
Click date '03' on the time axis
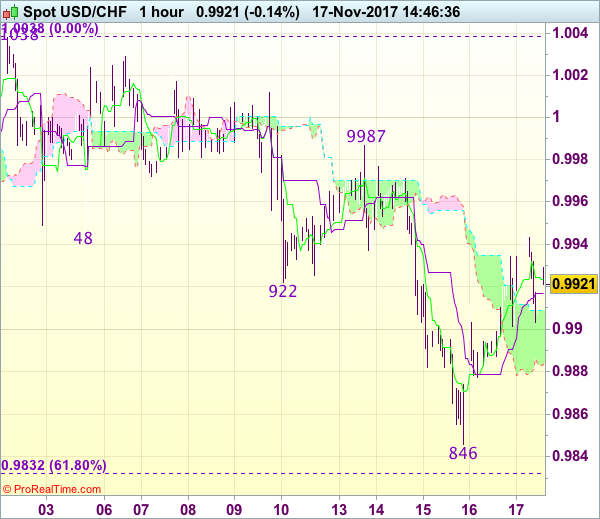pyautogui.click(x=46, y=509)
